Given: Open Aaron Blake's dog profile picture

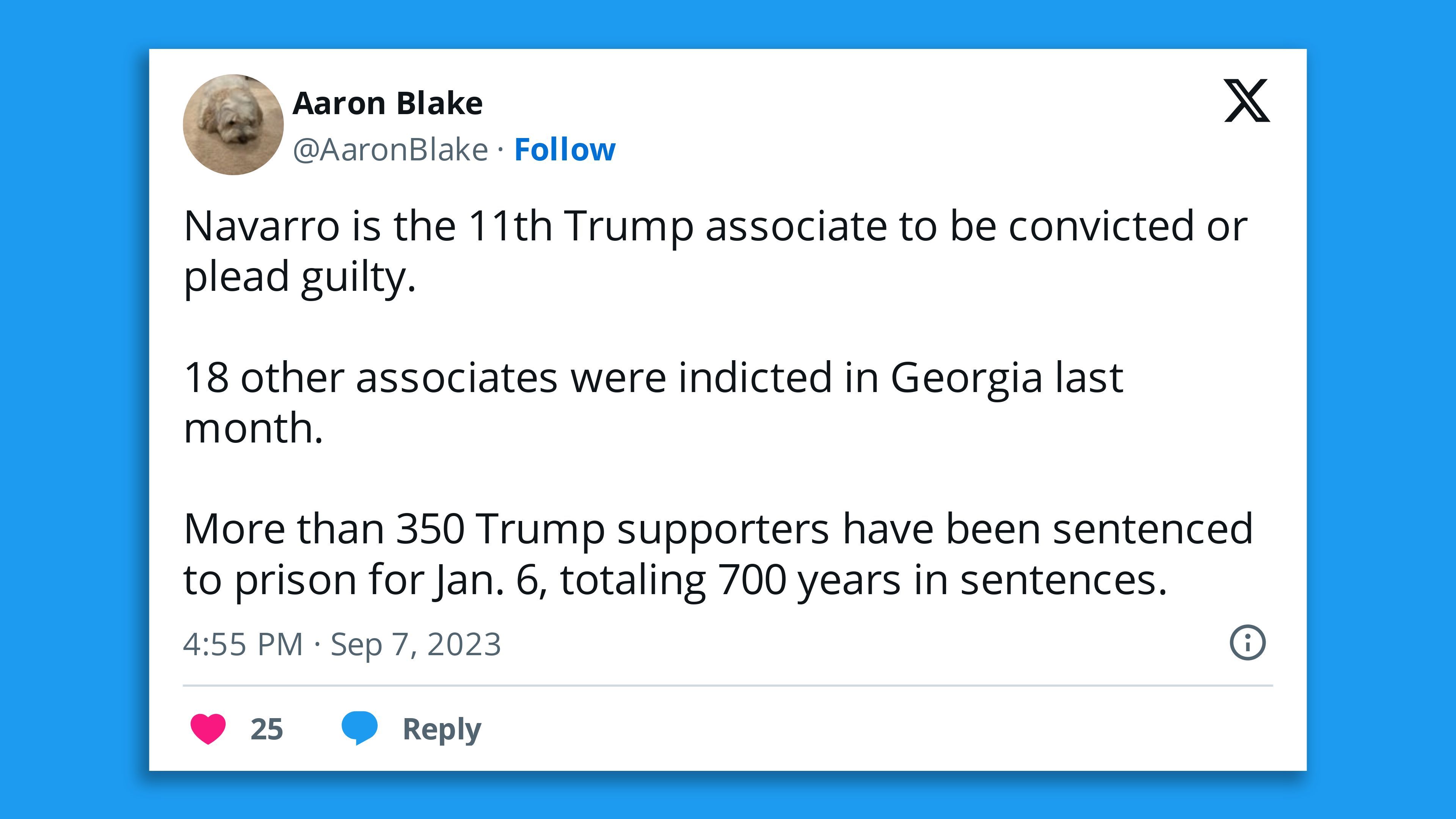Looking at the screenshot, I should (233, 125).
